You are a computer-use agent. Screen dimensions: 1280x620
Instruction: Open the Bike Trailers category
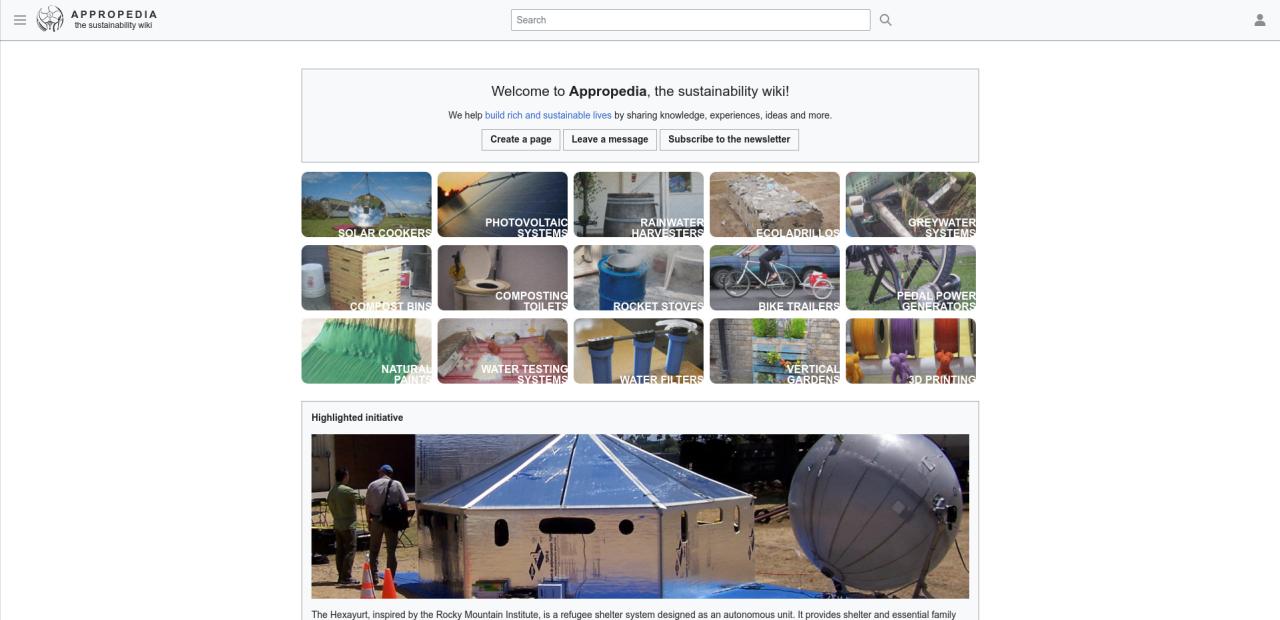tap(774, 277)
